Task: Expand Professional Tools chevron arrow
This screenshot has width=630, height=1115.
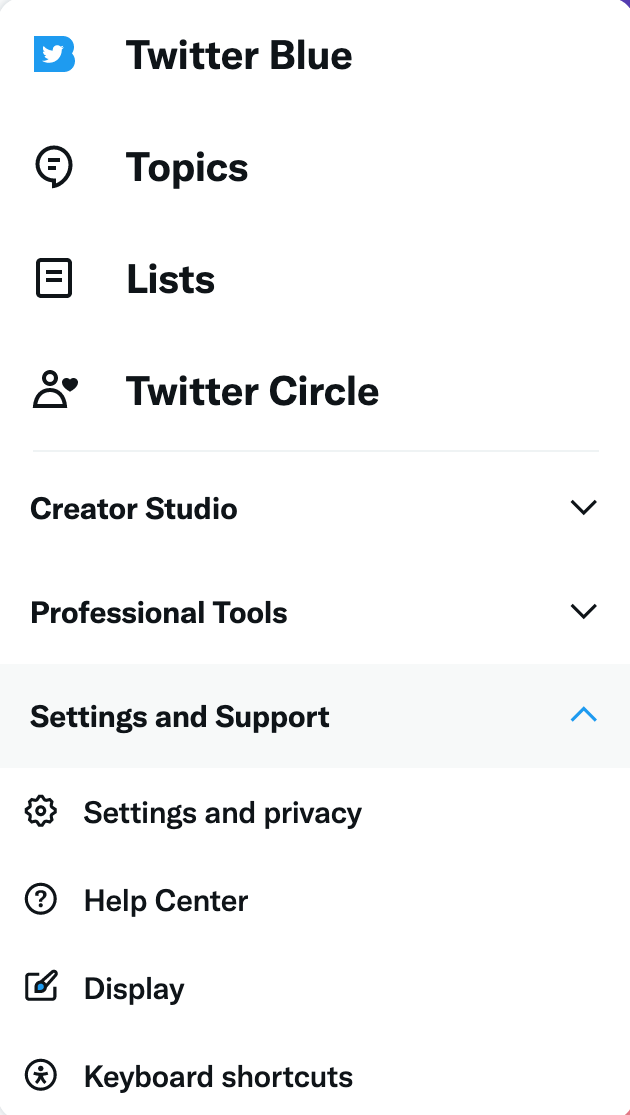Action: pyautogui.click(x=583, y=612)
